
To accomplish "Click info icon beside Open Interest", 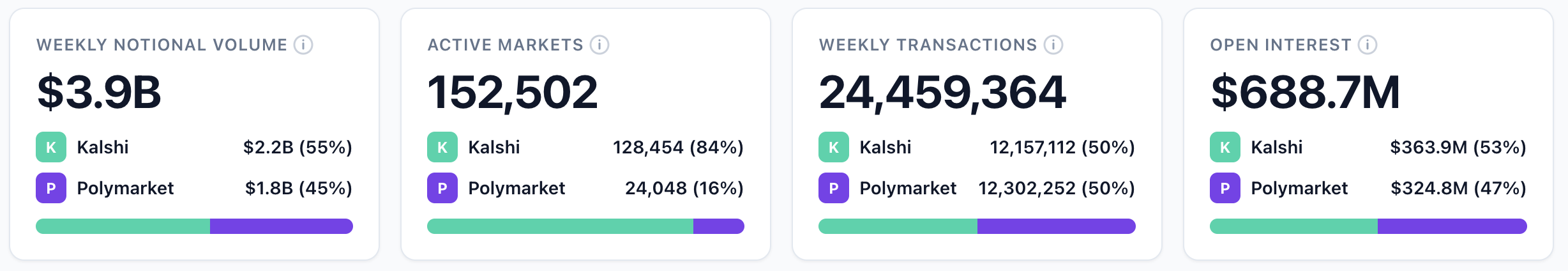I will coord(1368,45).
